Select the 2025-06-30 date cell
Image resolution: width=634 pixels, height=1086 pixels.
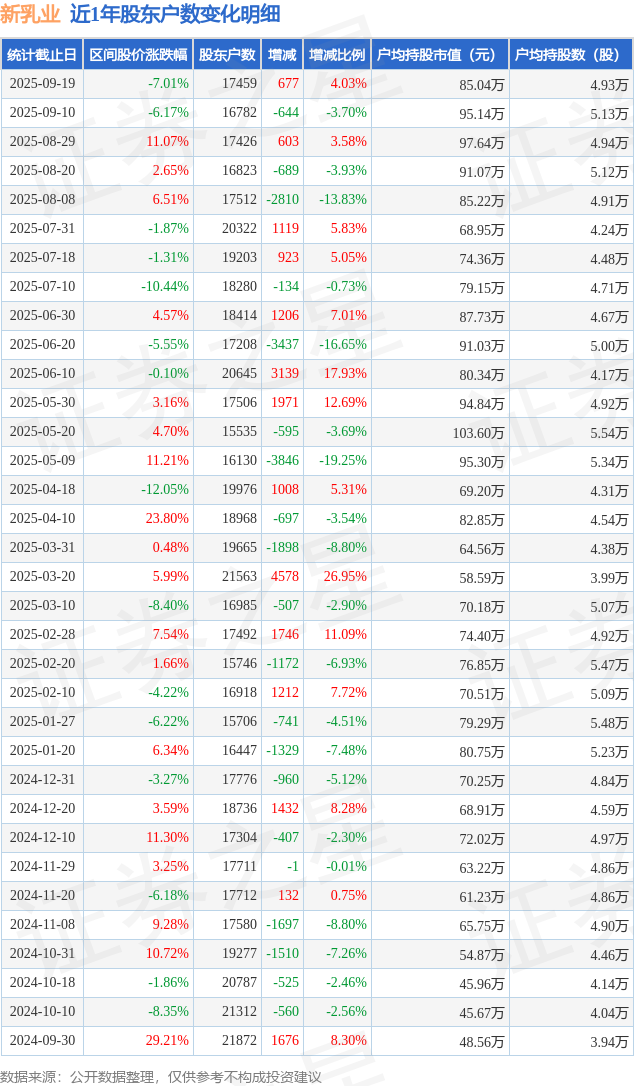[42, 316]
